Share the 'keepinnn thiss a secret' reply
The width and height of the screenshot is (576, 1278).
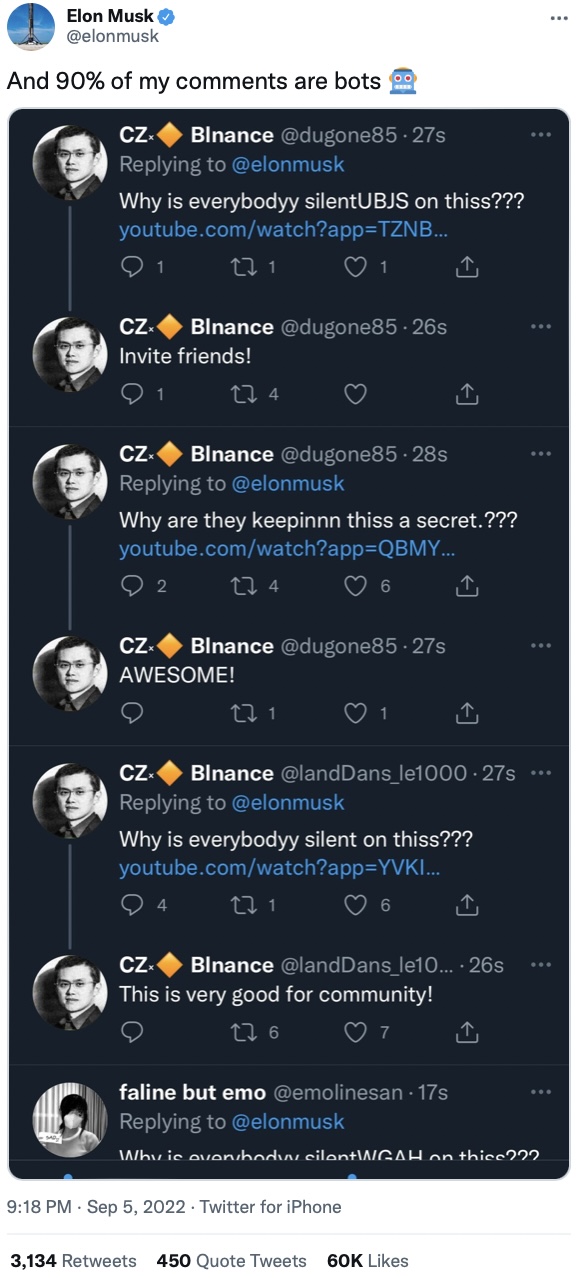(467, 586)
